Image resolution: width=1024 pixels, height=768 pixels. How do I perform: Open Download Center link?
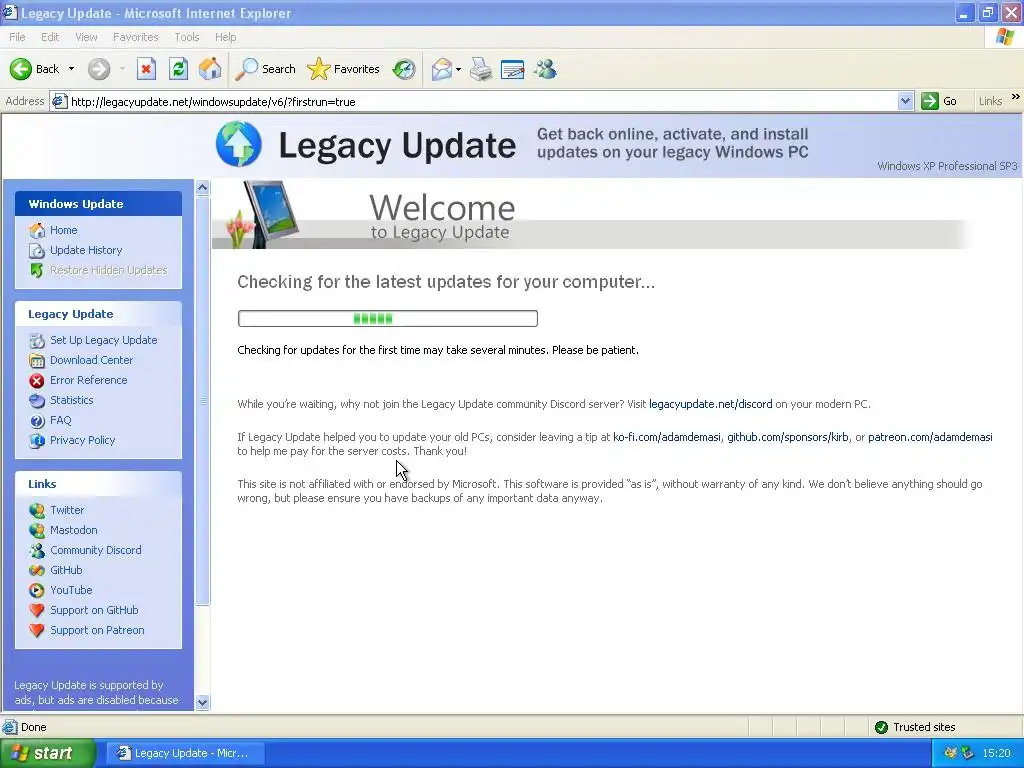click(91, 360)
